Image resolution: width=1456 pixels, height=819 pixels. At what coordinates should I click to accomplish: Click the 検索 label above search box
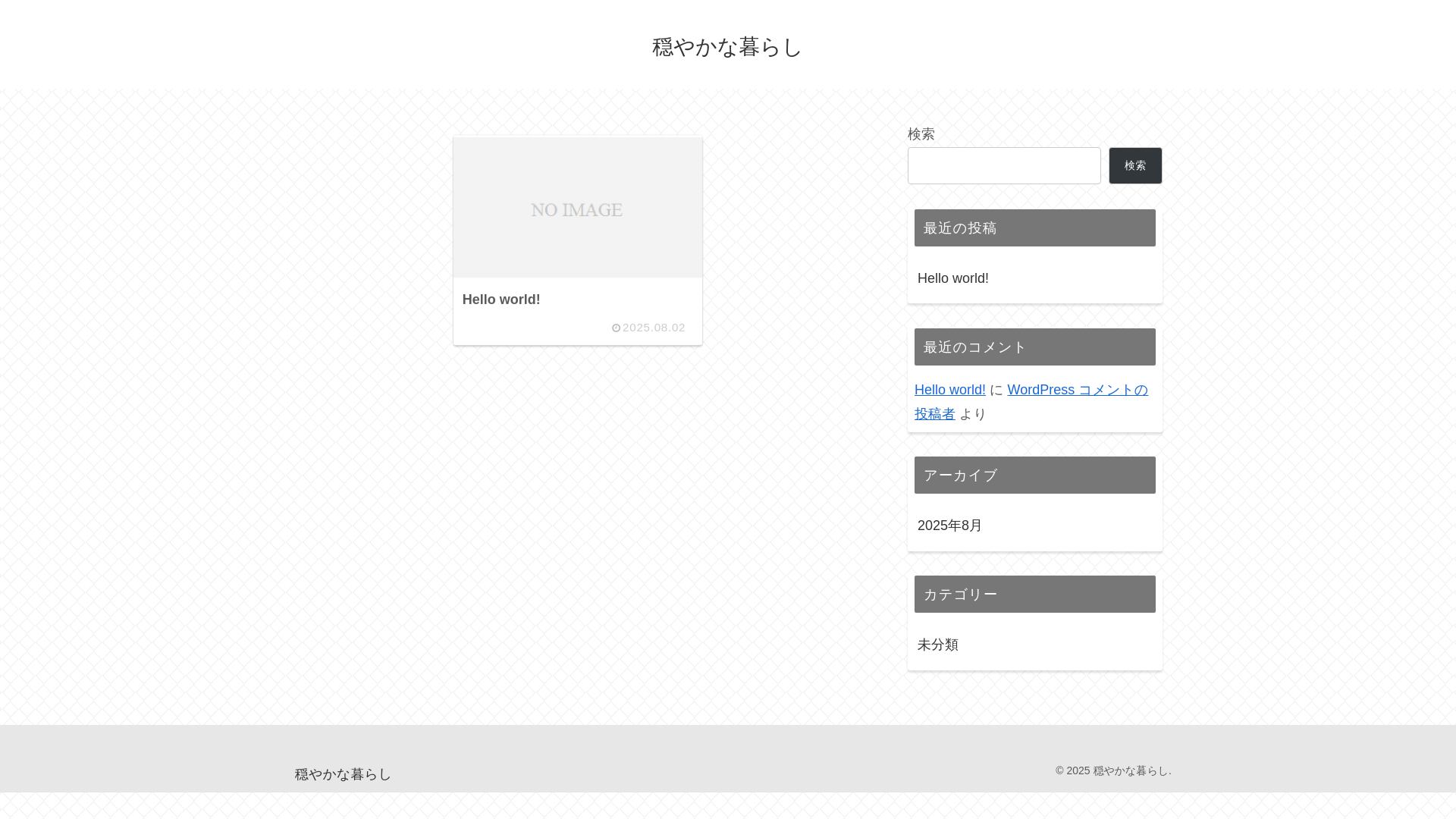[x=921, y=134]
